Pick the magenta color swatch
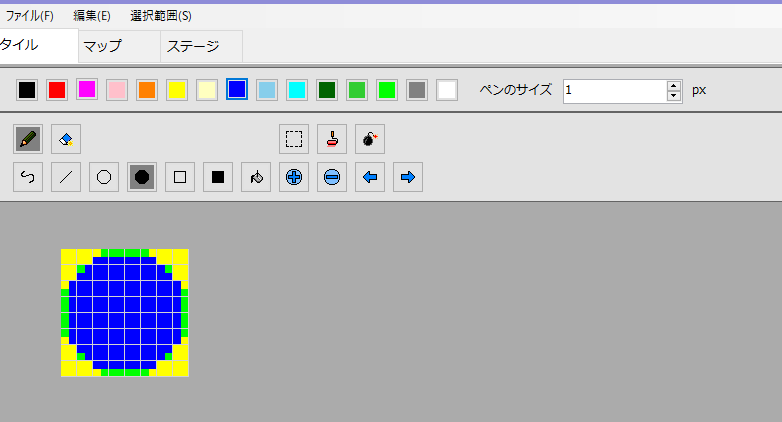This screenshot has width=782, height=422. (87, 90)
